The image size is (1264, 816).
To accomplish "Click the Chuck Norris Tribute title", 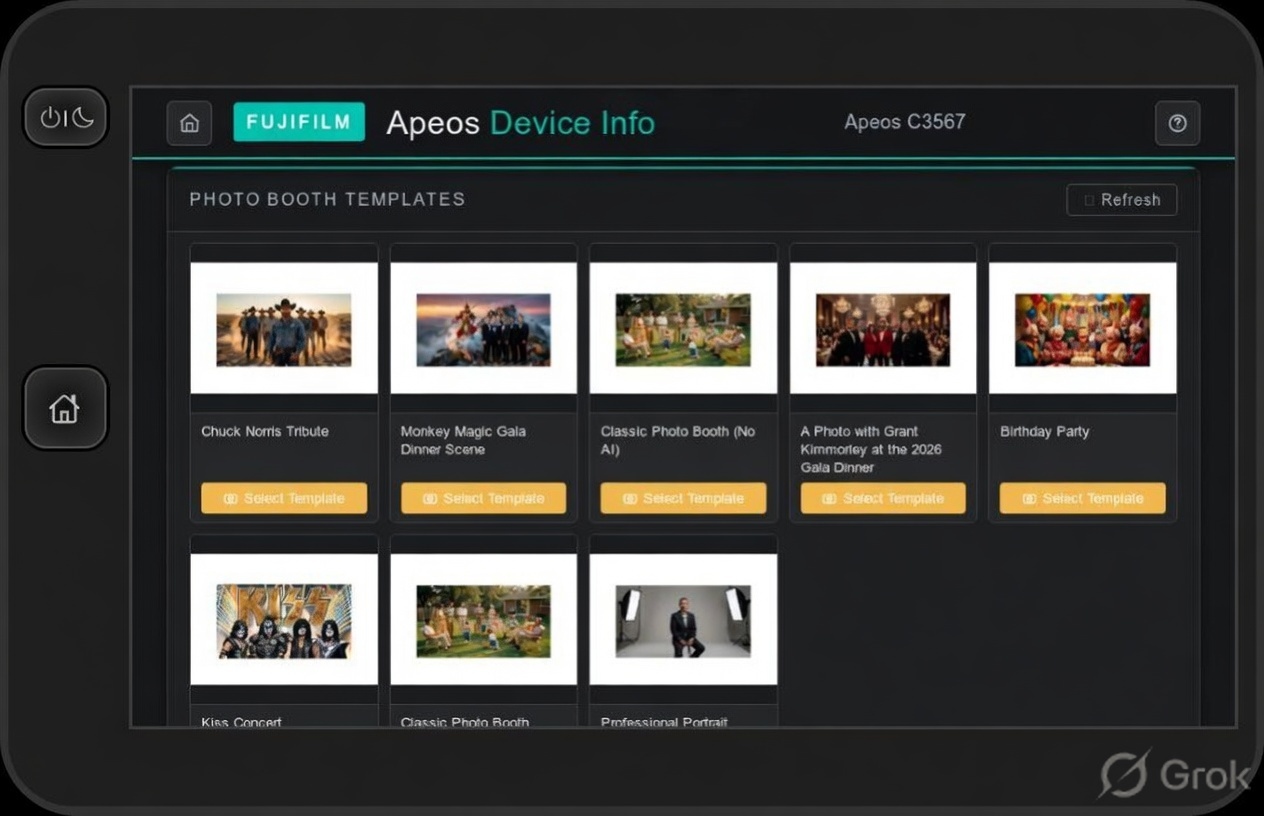I will [265, 432].
